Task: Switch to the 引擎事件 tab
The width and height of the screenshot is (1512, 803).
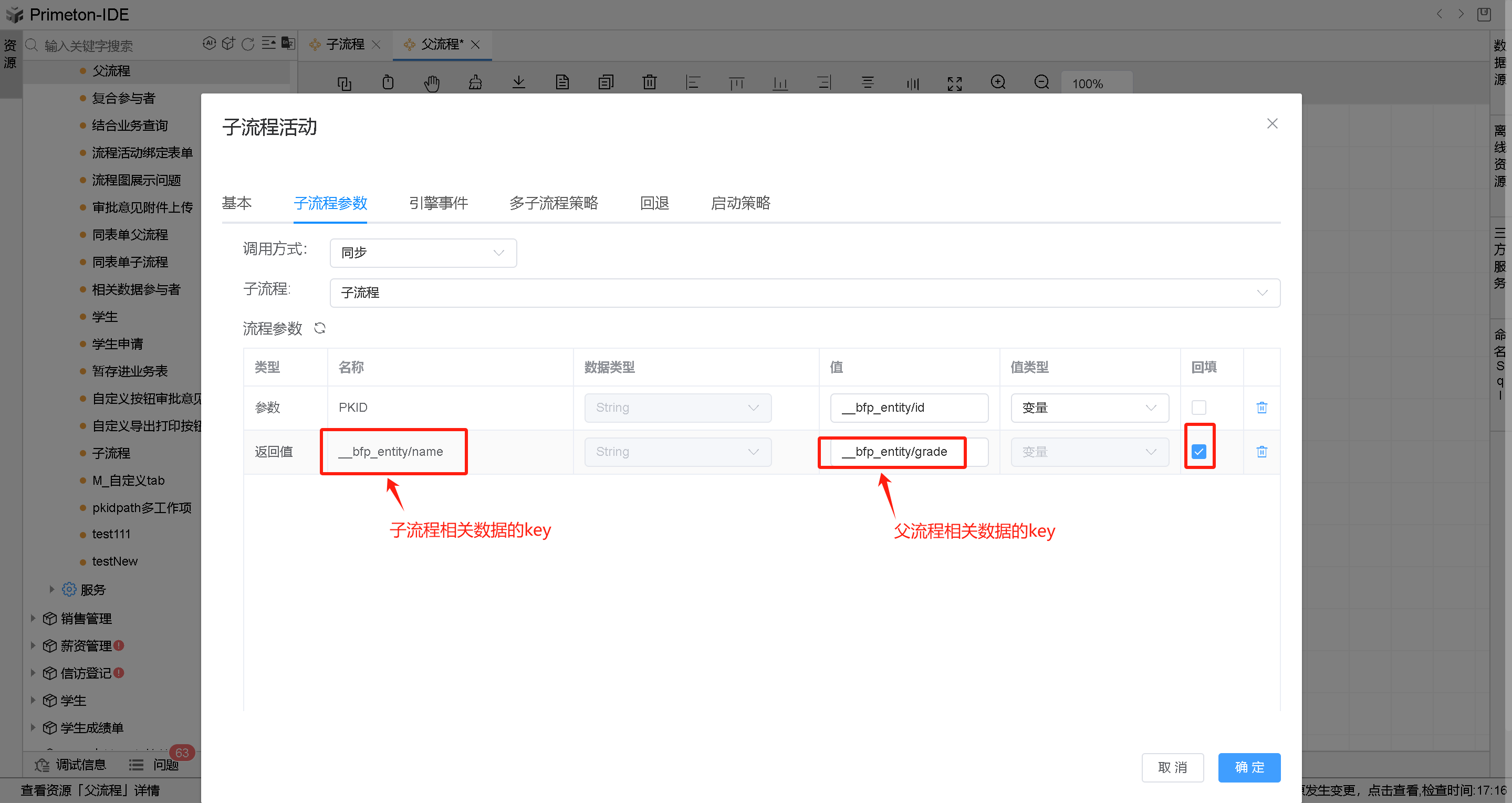Action: click(x=438, y=203)
